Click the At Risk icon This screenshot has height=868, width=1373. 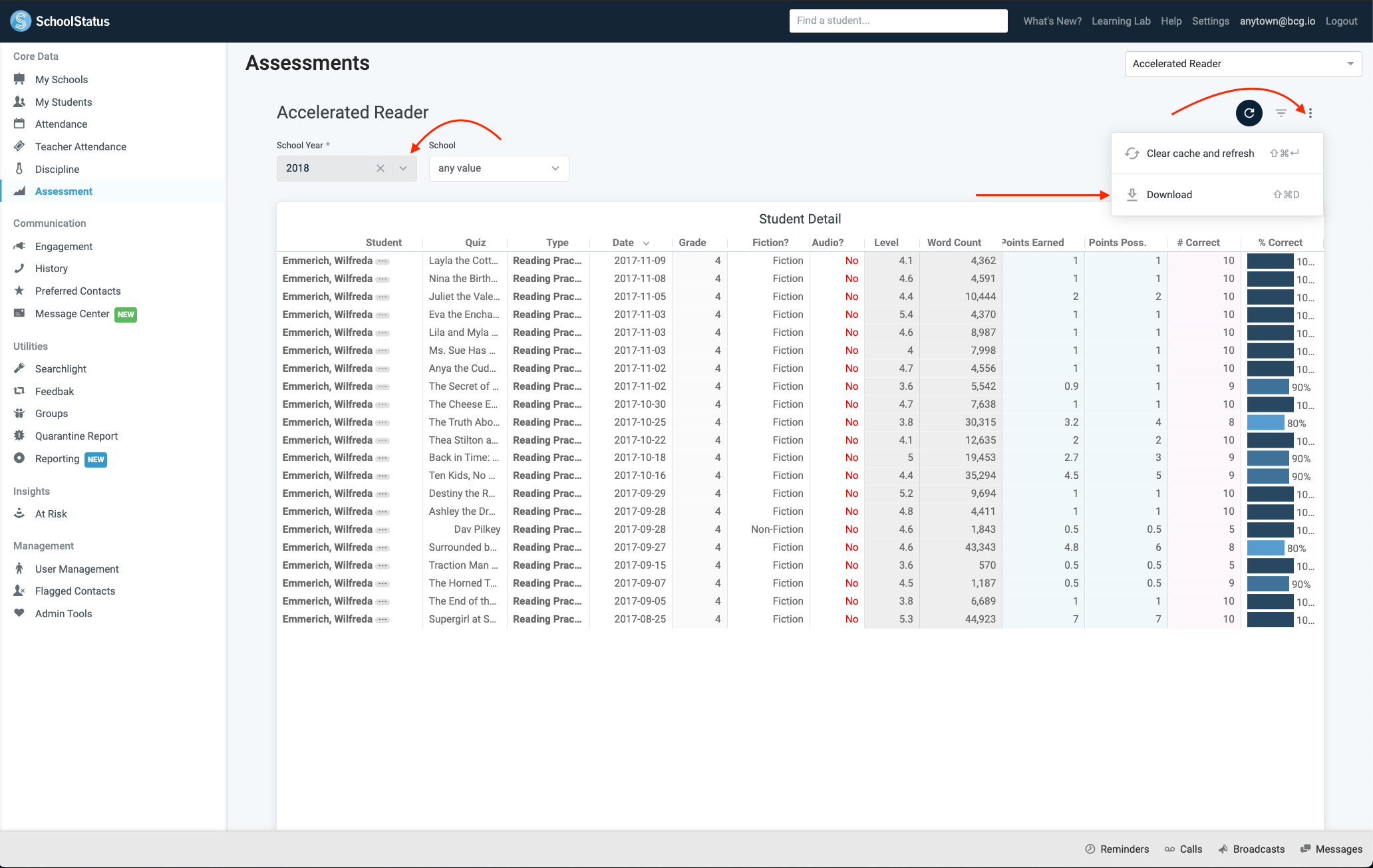tap(19, 513)
